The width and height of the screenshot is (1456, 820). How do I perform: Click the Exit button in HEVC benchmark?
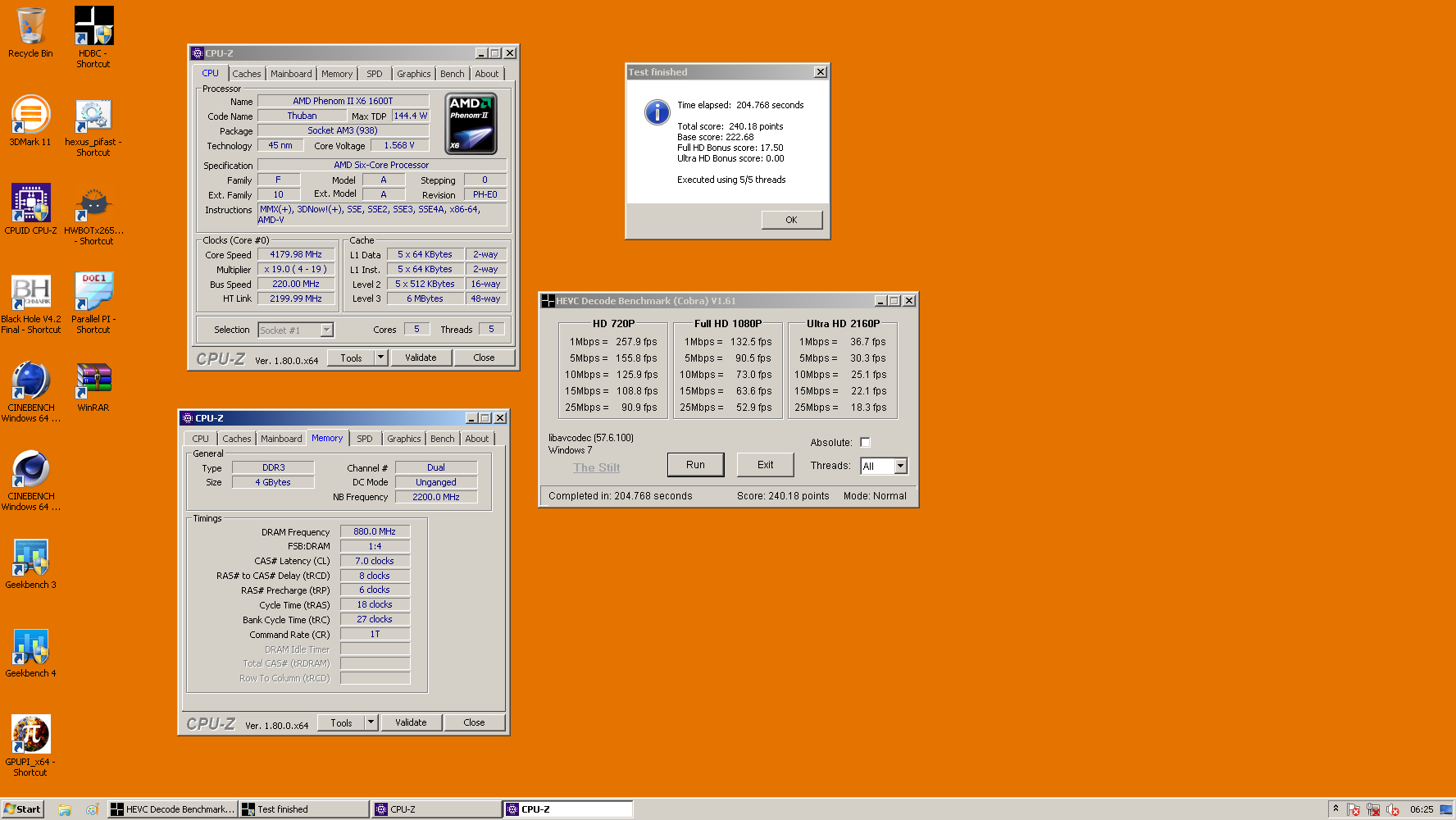click(766, 465)
